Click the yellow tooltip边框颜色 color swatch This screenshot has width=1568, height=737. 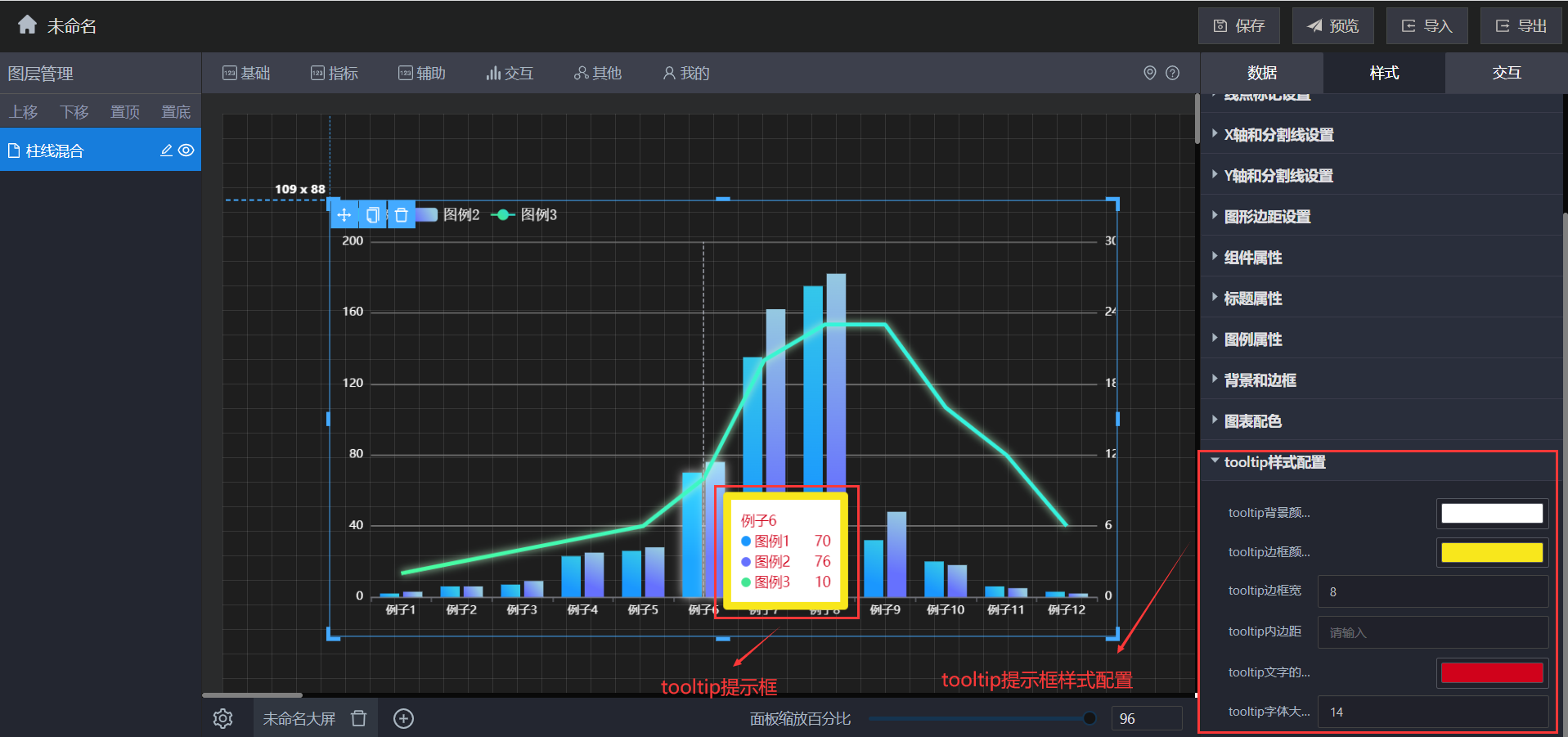pyautogui.click(x=1490, y=552)
